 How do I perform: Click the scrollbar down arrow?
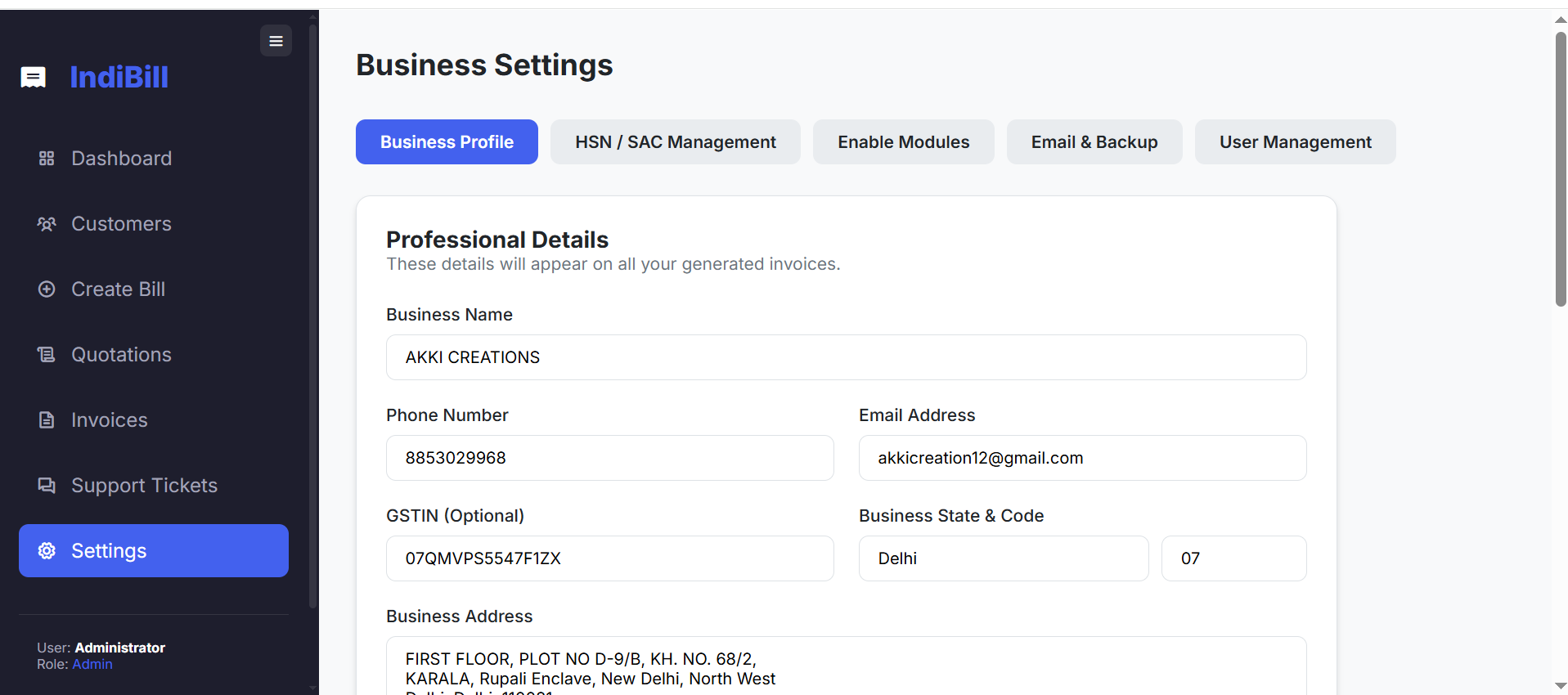tap(1558, 685)
